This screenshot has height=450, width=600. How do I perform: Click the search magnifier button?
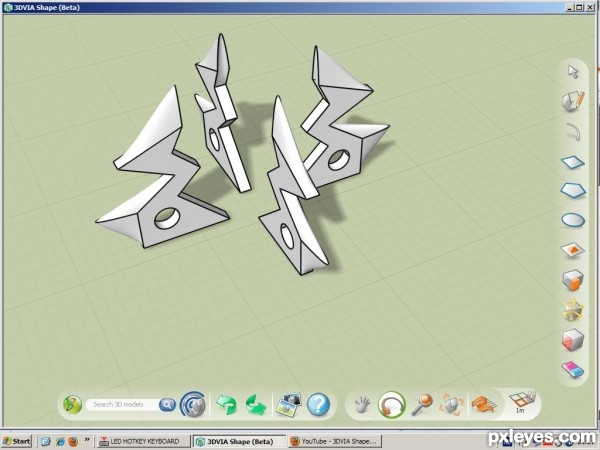coord(167,404)
